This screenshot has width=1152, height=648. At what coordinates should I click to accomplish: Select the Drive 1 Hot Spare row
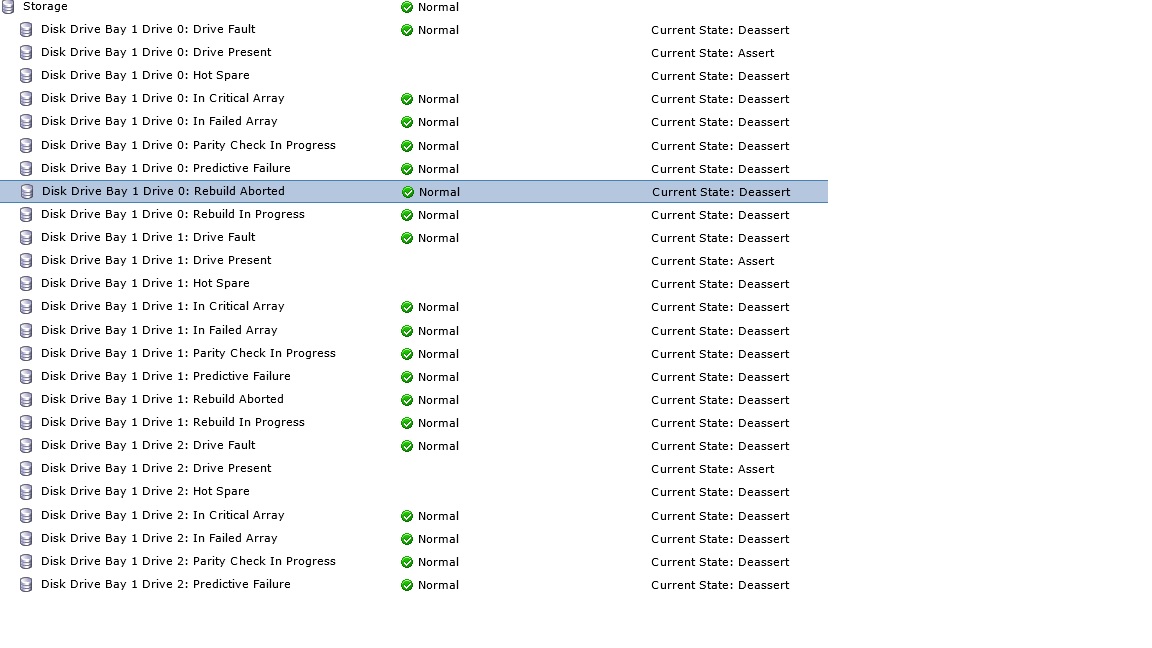(x=145, y=283)
